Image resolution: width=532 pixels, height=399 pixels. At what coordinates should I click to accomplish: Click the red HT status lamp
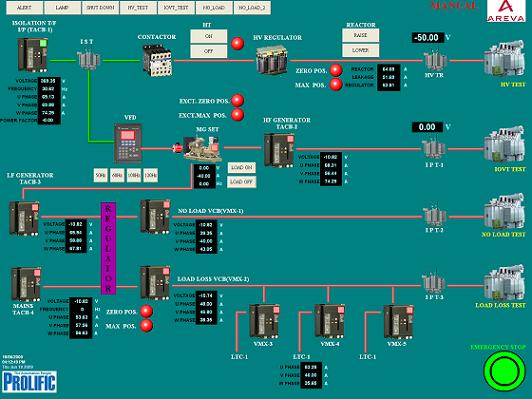click(238, 43)
